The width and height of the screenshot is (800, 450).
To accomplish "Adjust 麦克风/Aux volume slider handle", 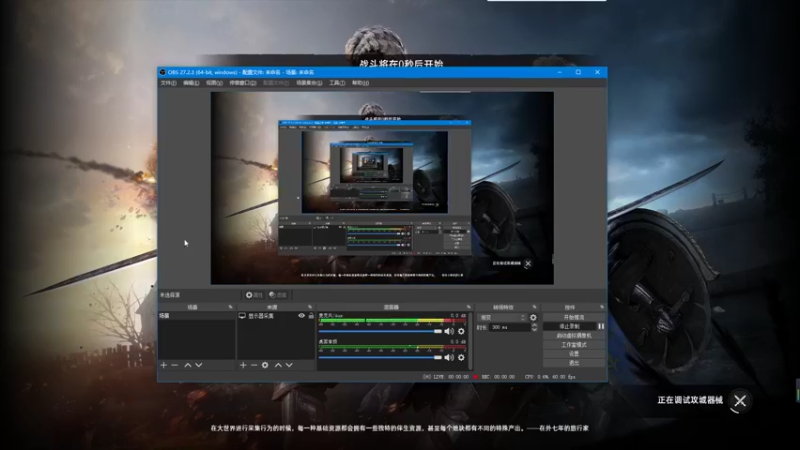I will 438,331.
